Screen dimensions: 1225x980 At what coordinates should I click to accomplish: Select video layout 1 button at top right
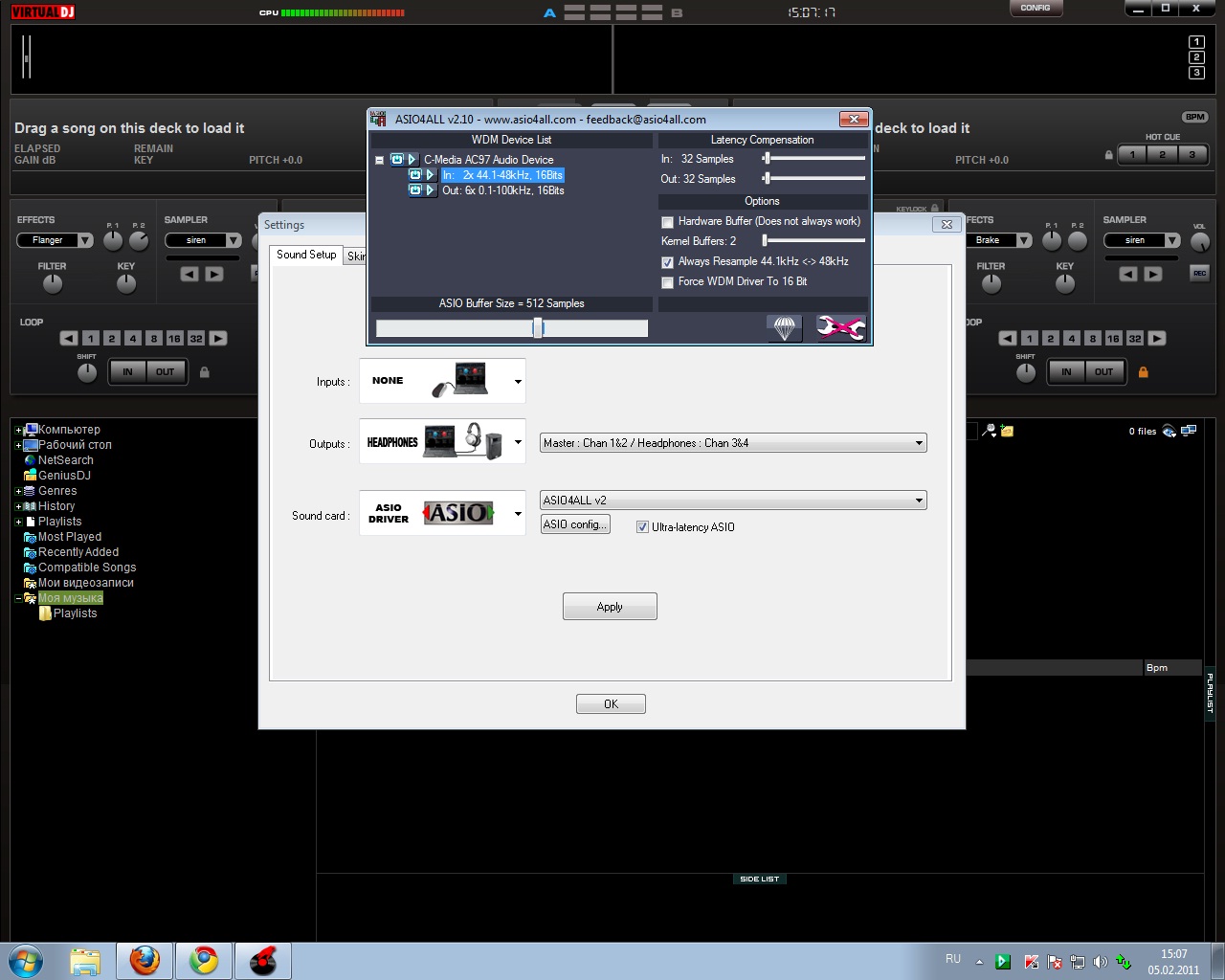click(1196, 42)
